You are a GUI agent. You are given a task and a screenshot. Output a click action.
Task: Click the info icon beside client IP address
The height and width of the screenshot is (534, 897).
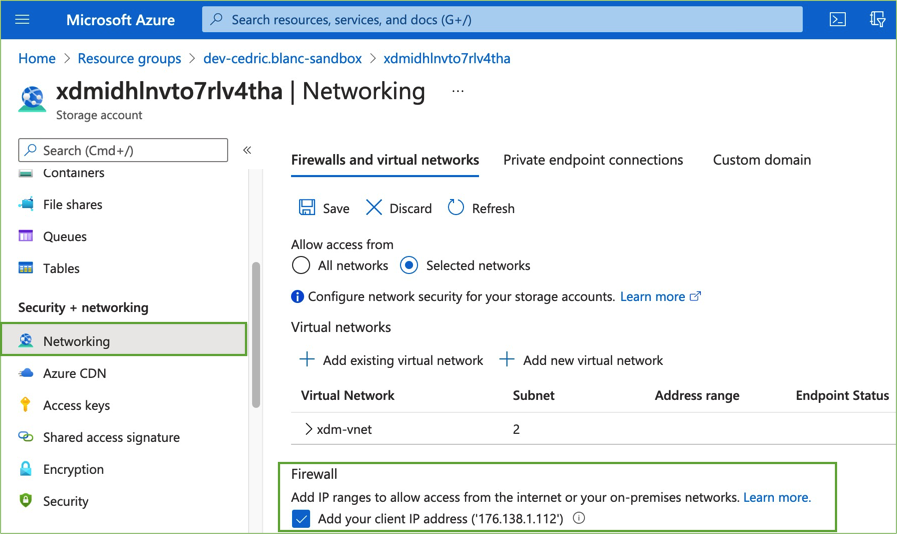[x=579, y=518]
